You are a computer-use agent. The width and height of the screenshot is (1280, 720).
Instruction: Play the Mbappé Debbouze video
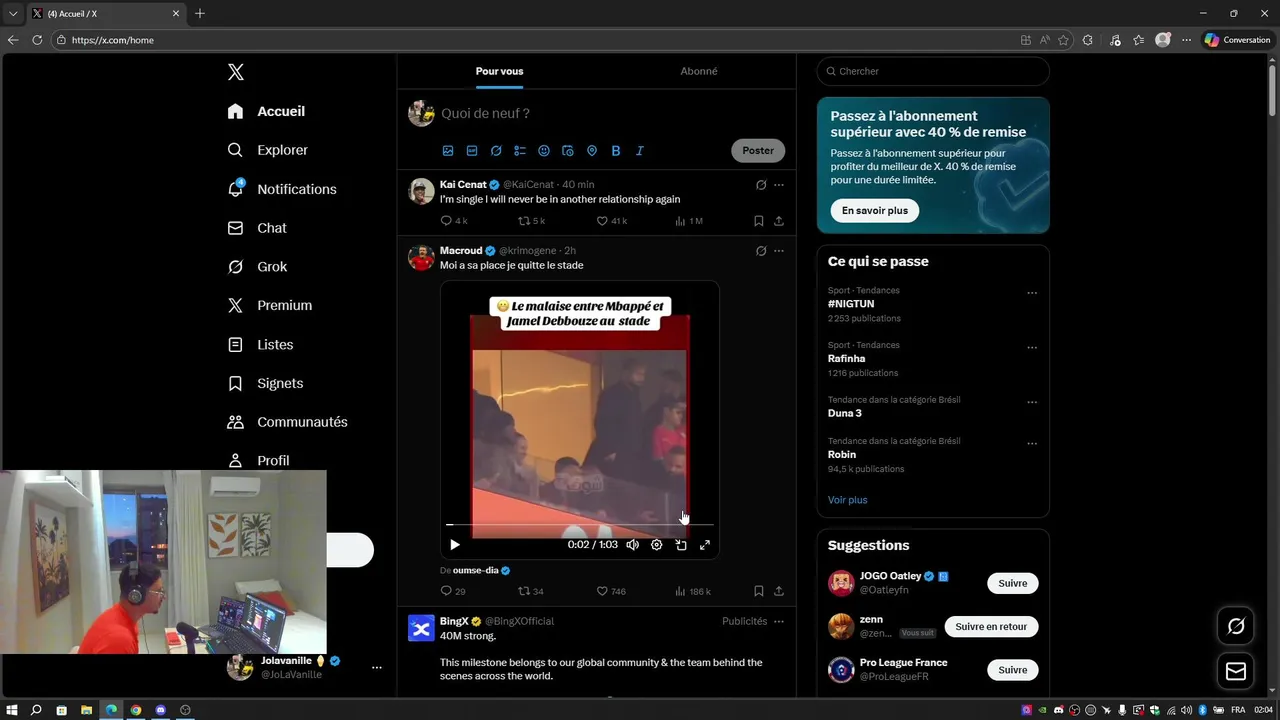455,545
